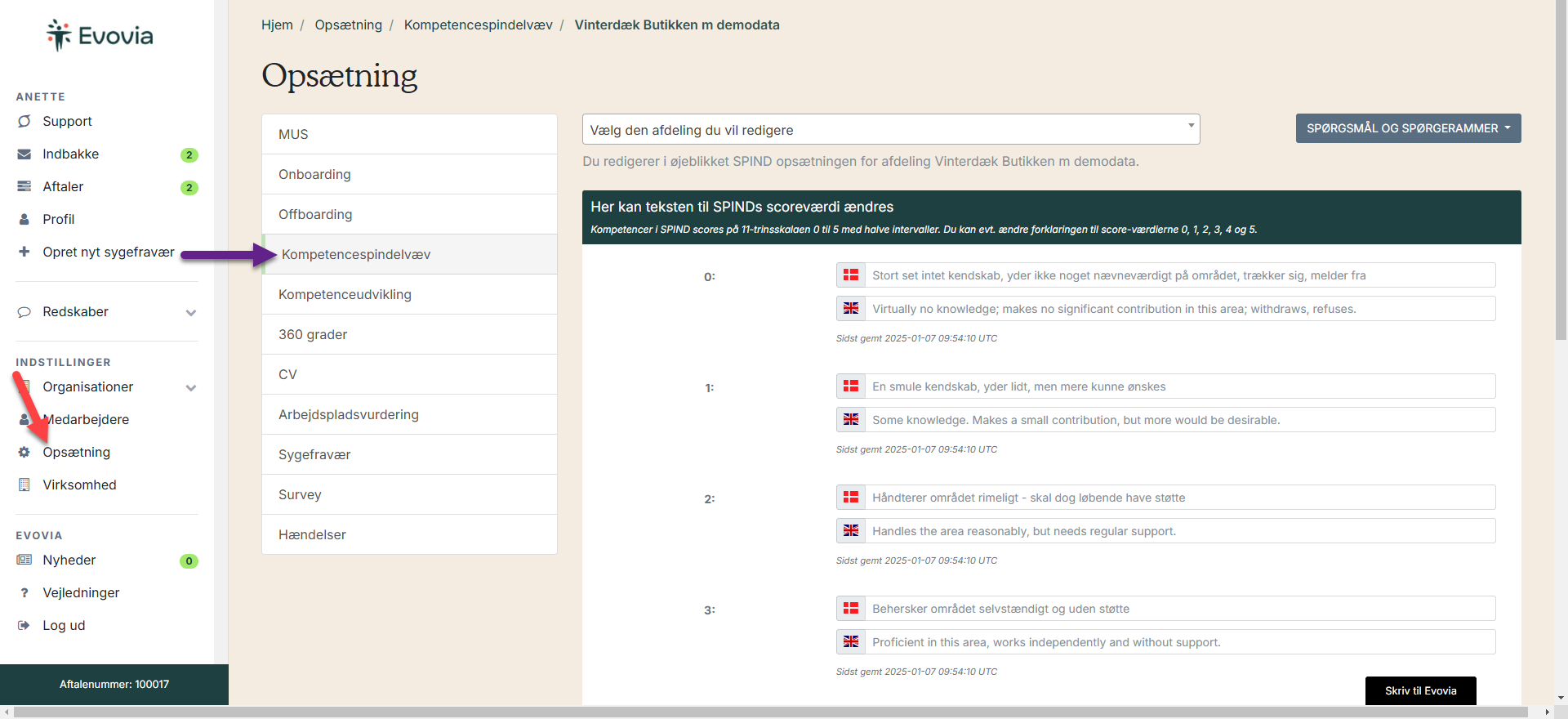This screenshot has width=1568, height=719.
Task: Click the Aftaler badge showing 2
Action: (x=189, y=187)
